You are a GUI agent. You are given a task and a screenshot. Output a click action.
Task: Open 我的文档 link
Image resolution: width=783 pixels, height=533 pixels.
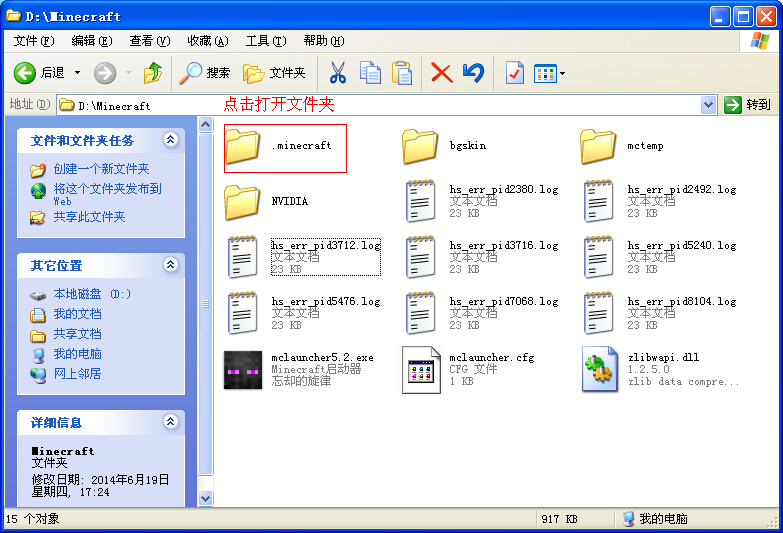(x=77, y=314)
